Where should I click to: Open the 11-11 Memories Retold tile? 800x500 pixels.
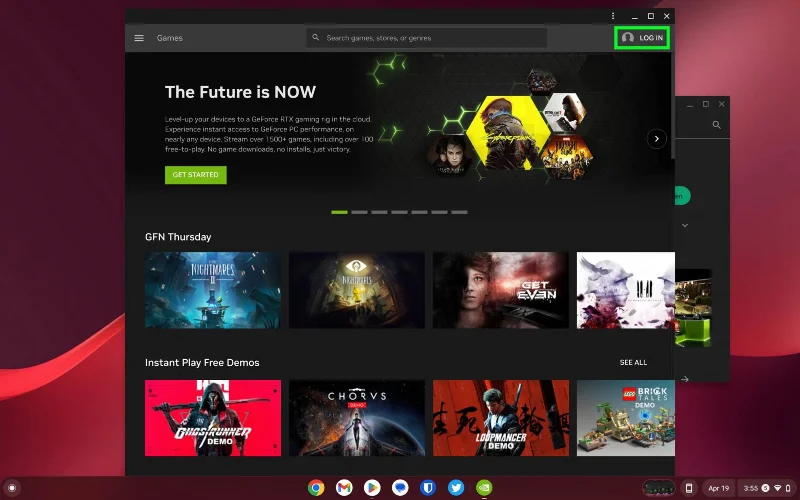626,290
